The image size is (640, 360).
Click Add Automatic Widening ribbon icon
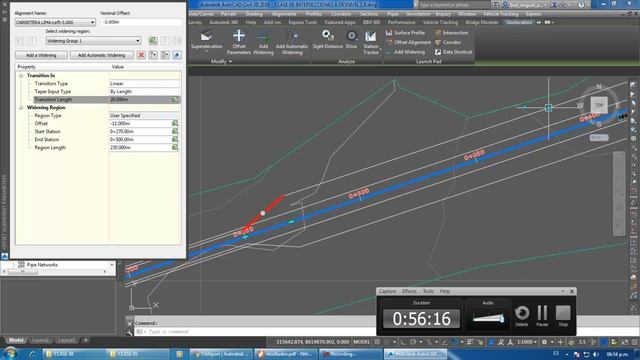pos(292,42)
